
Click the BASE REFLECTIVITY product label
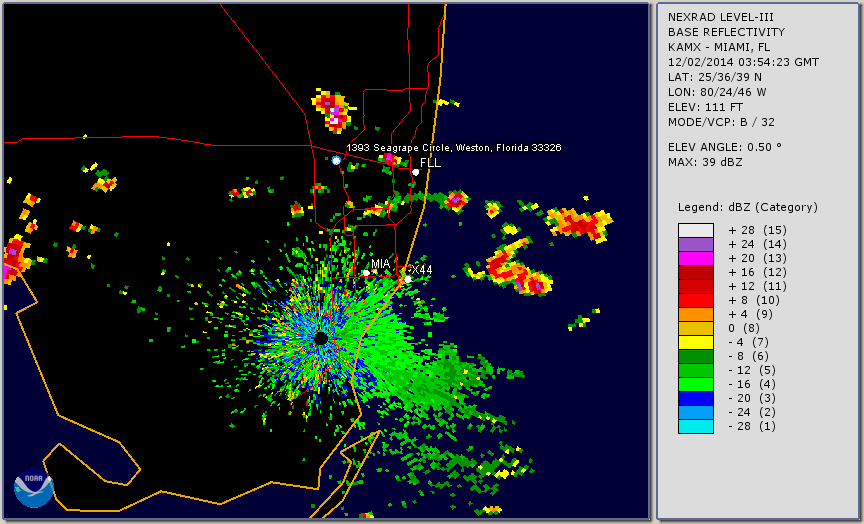tap(726, 32)
